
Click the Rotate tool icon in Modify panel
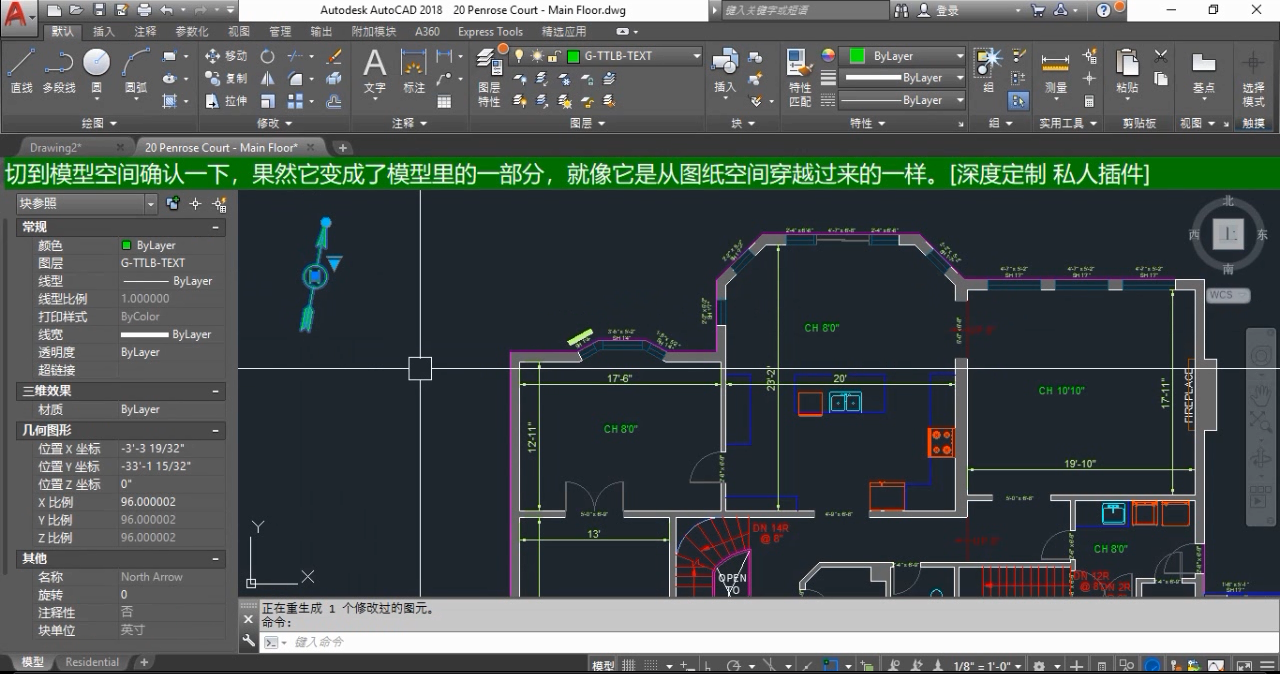(268, 56)
